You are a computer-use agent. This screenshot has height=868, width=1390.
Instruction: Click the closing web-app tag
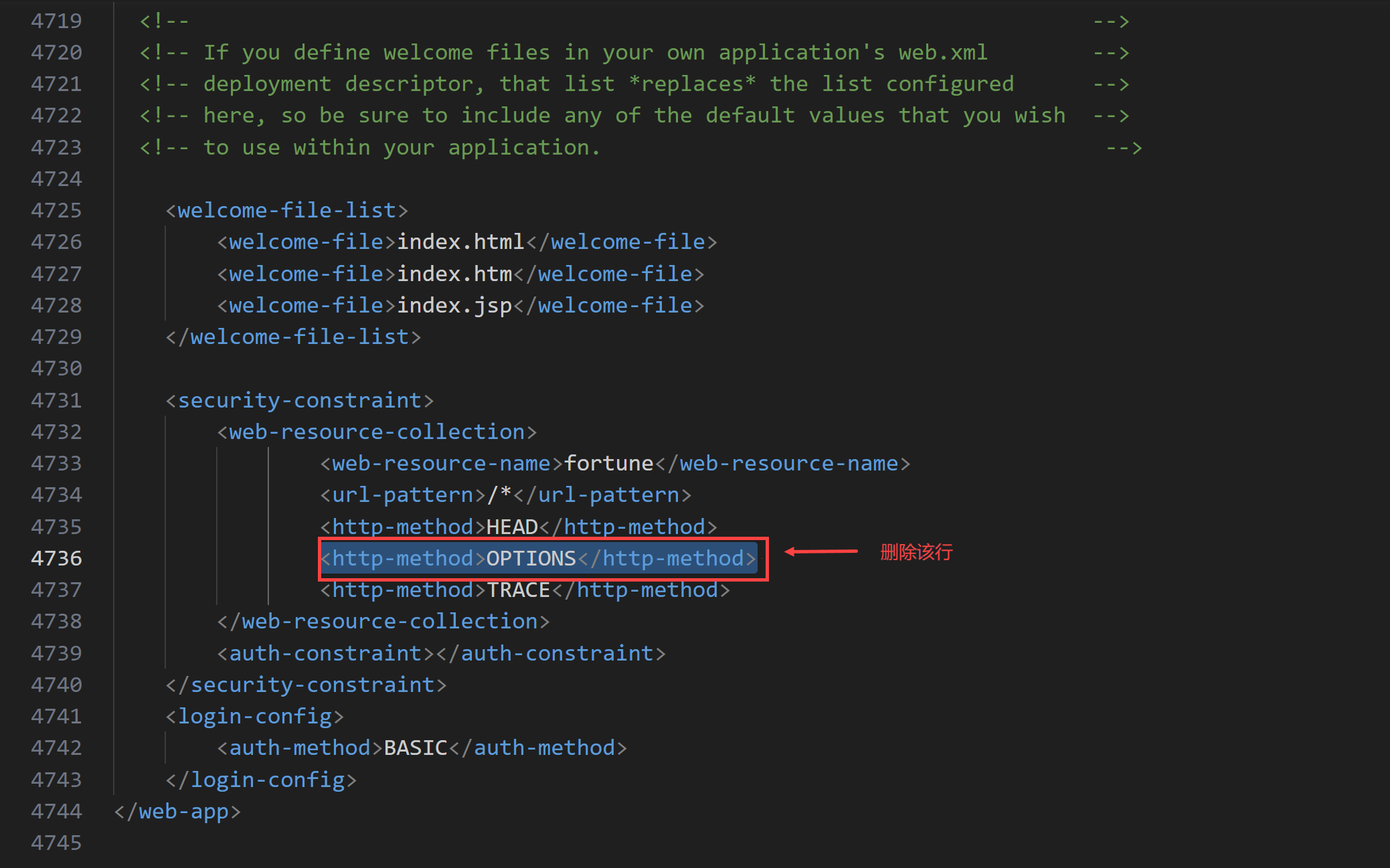(x=177, y=811)
